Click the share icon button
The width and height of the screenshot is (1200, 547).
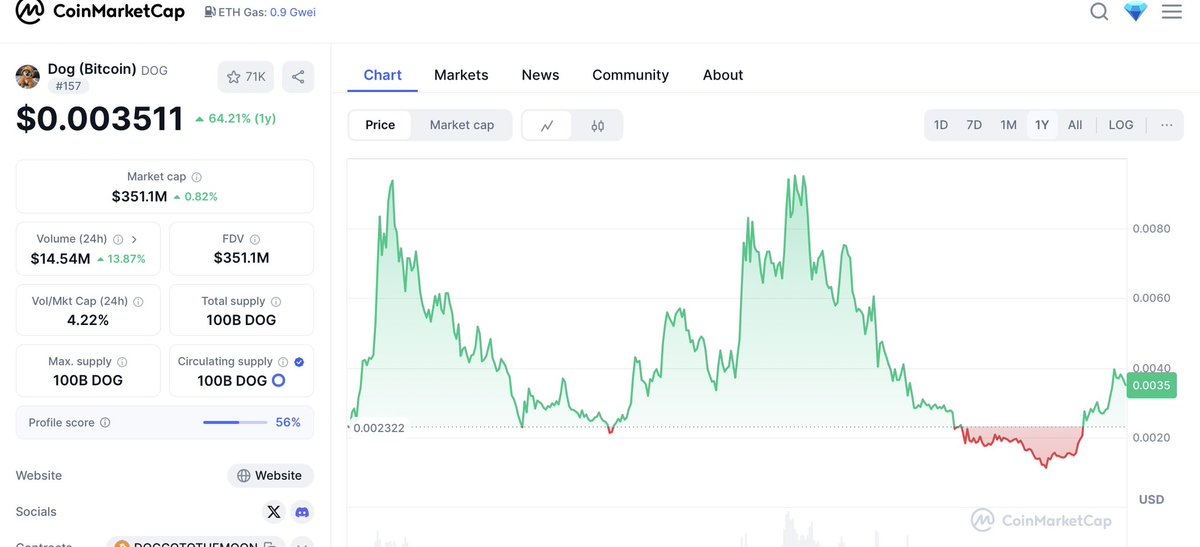298,77
